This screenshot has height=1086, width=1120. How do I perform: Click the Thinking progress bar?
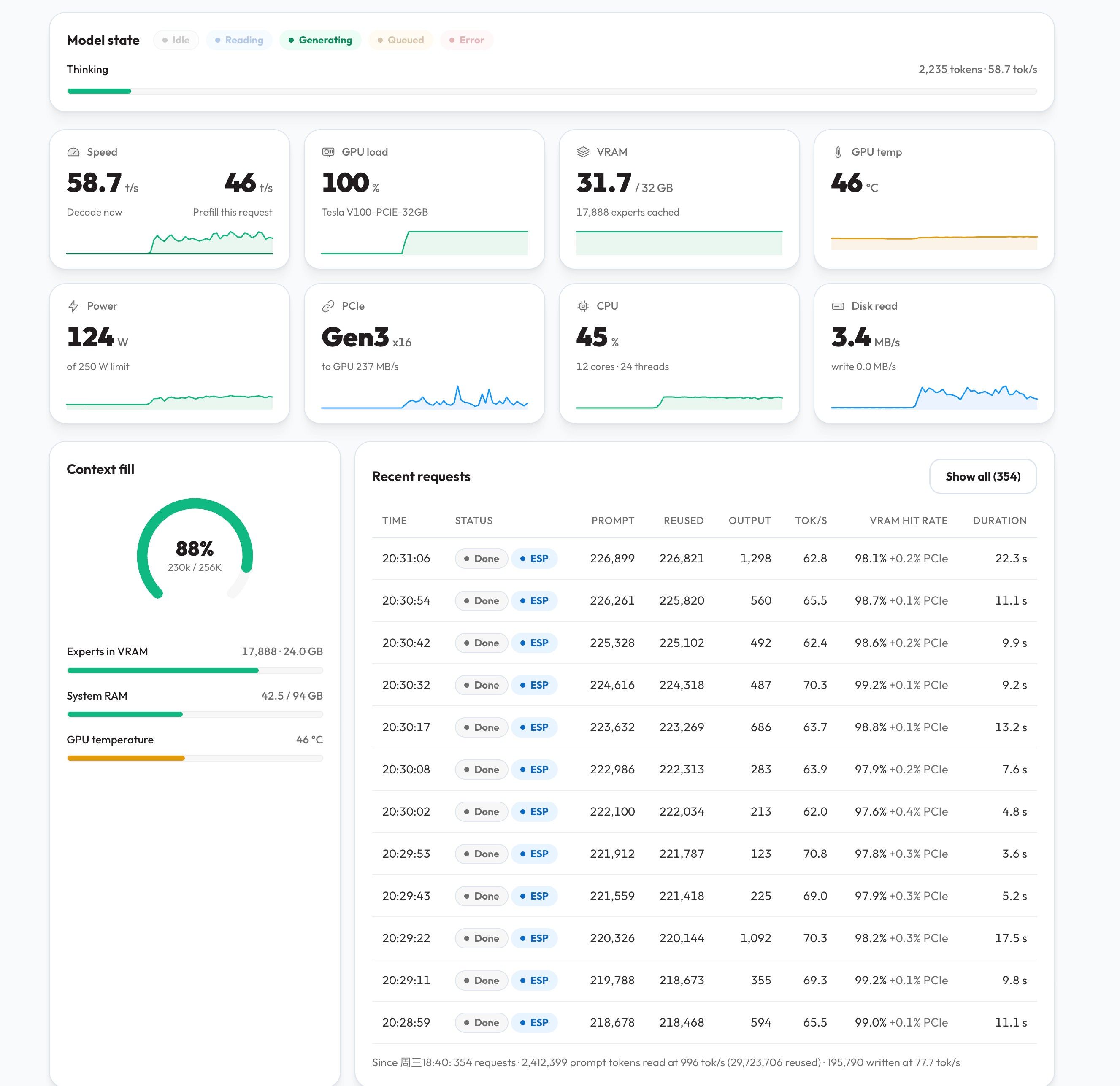[552, 92]
